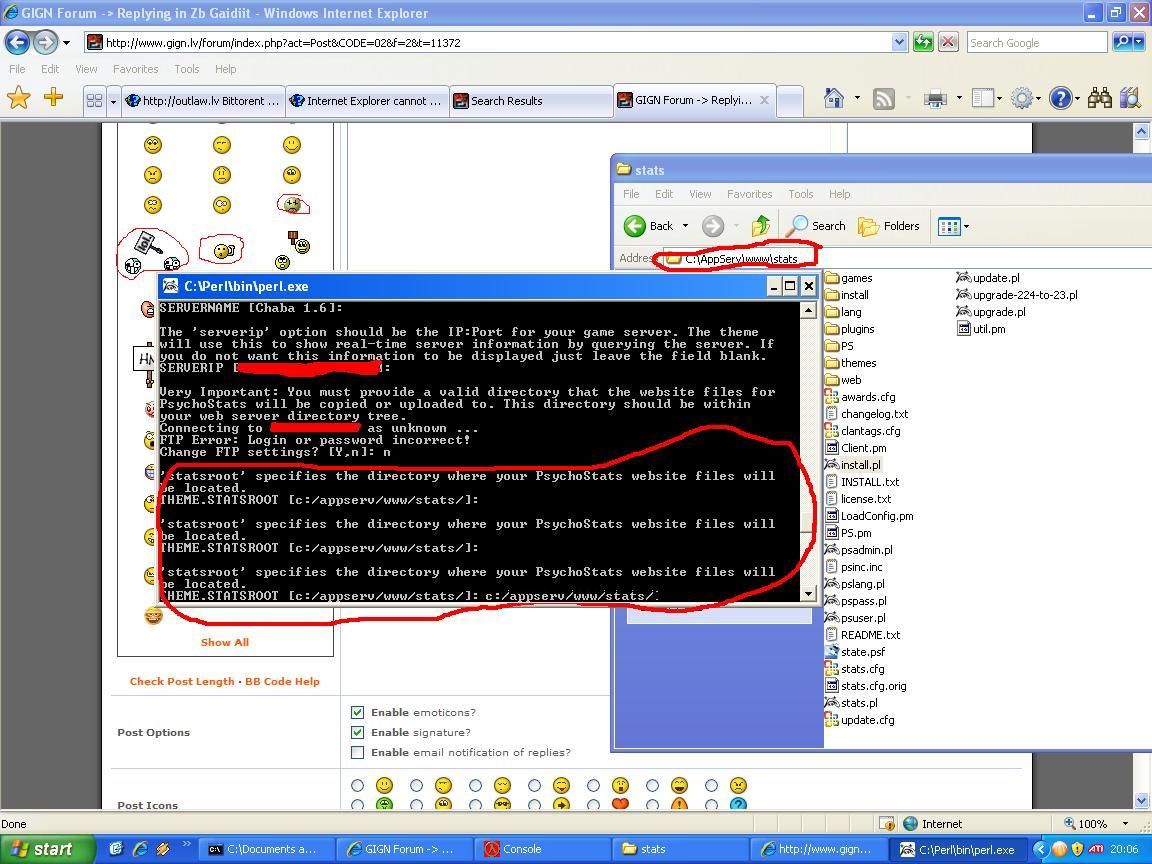Click the Show All emoticons link
Screen dimensions: 1152x864
(x=225, y=642)
